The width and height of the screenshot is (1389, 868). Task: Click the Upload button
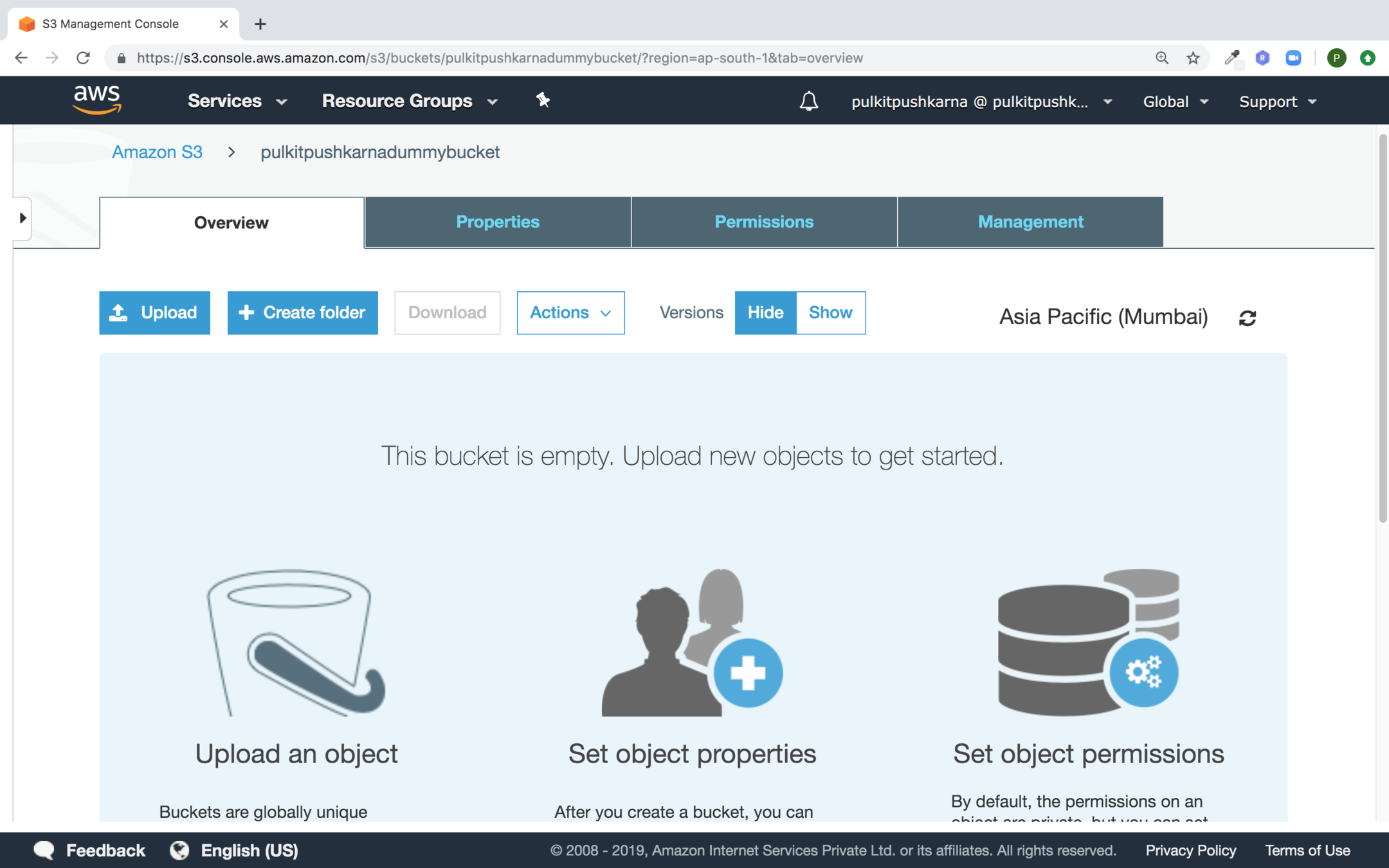(x=154, y=312)
